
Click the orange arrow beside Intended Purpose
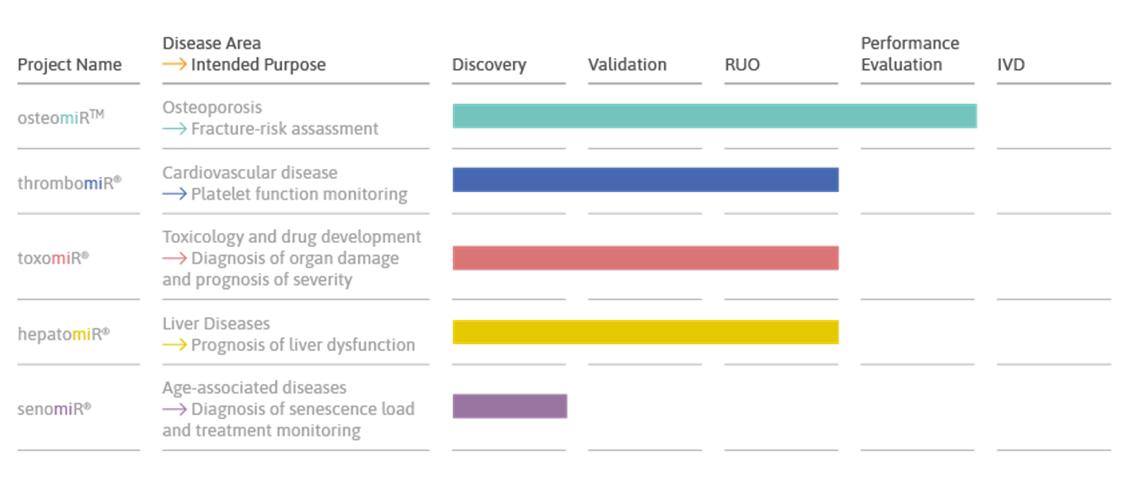click(x=174, y=65)
